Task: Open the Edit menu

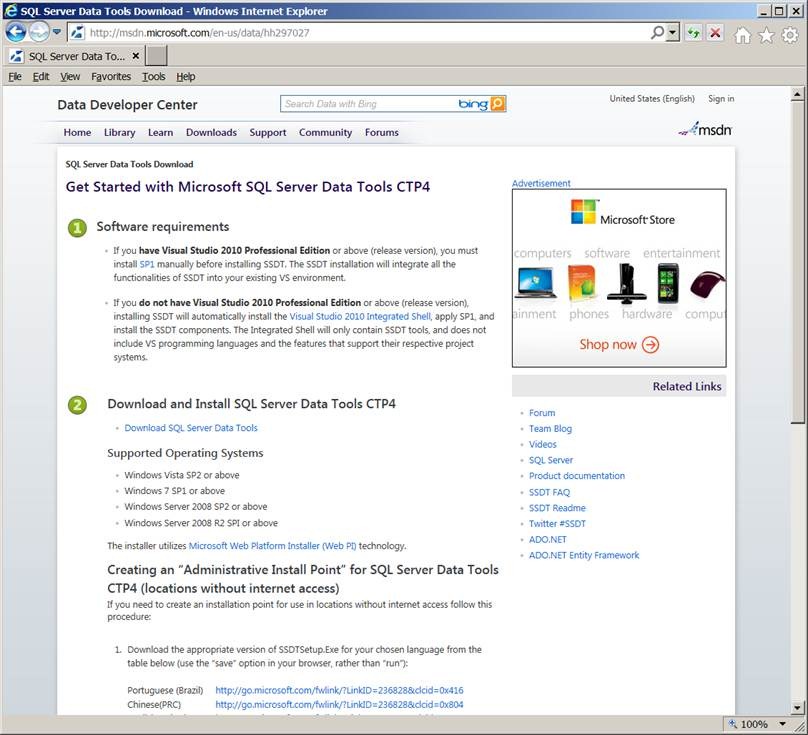Action: point(41,76)
